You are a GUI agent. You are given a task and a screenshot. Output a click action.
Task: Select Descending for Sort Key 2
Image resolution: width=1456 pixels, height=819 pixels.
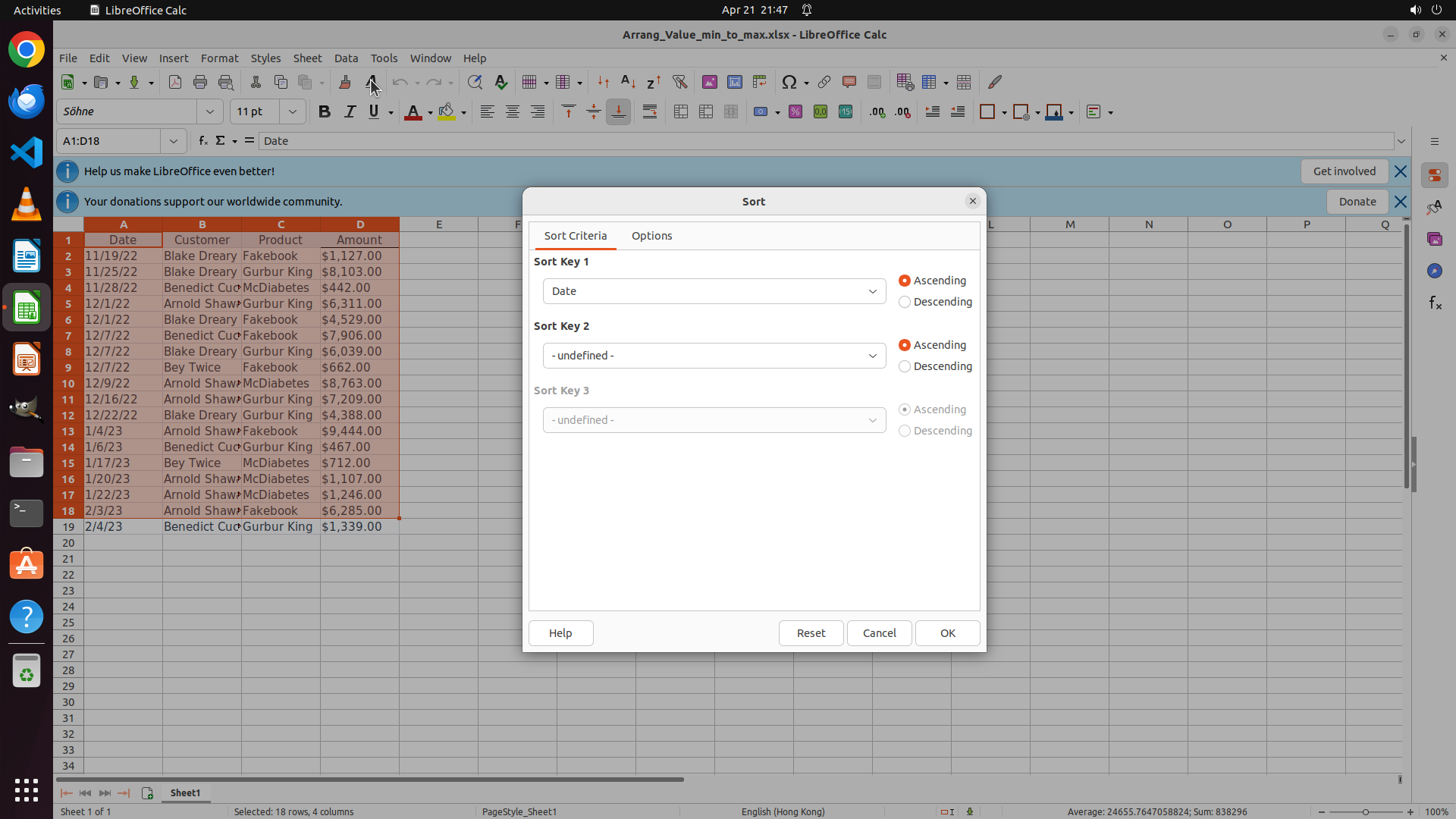pos(905,366)
